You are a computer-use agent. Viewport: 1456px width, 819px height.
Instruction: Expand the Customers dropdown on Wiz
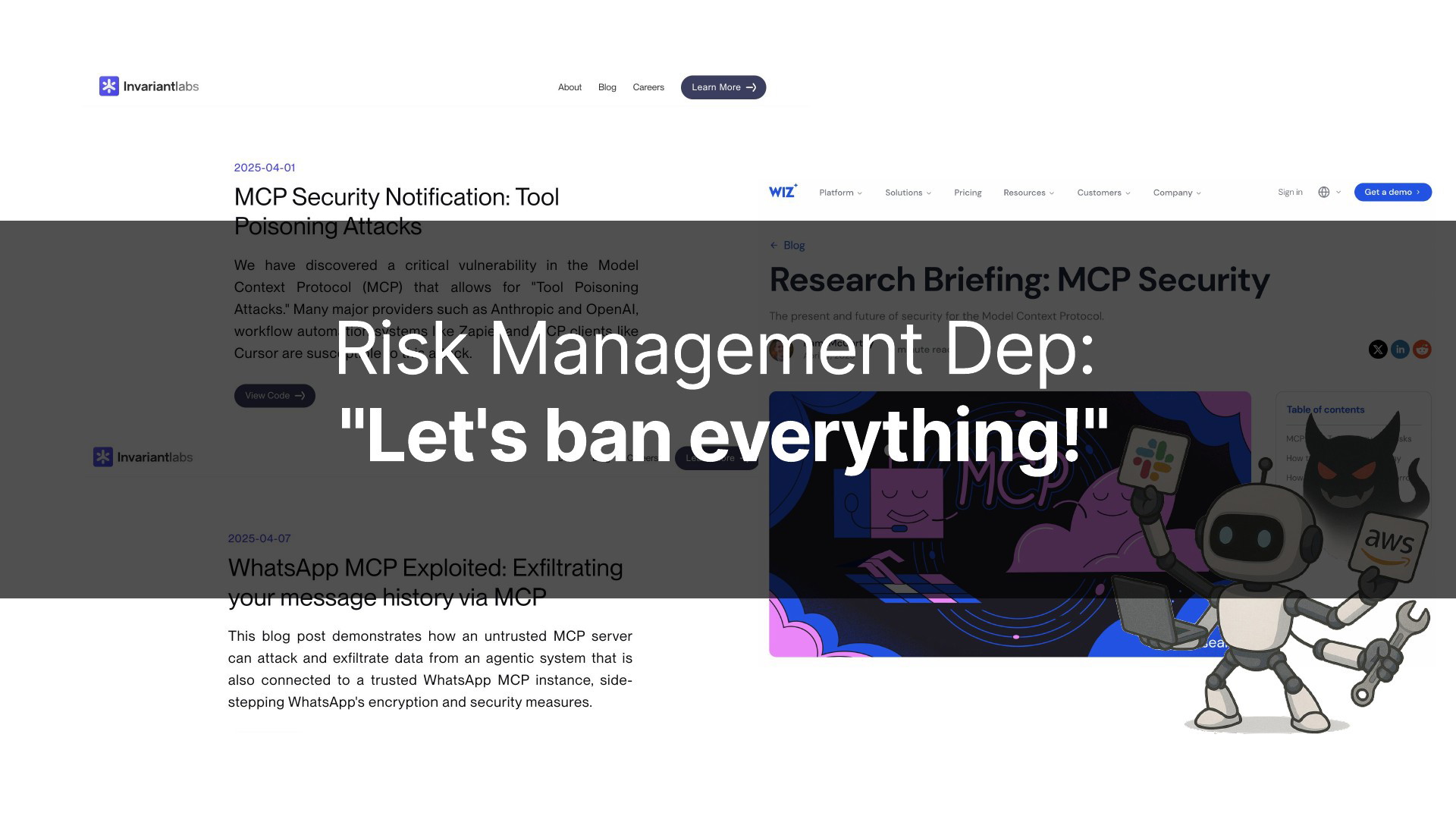click(1103, 193)
